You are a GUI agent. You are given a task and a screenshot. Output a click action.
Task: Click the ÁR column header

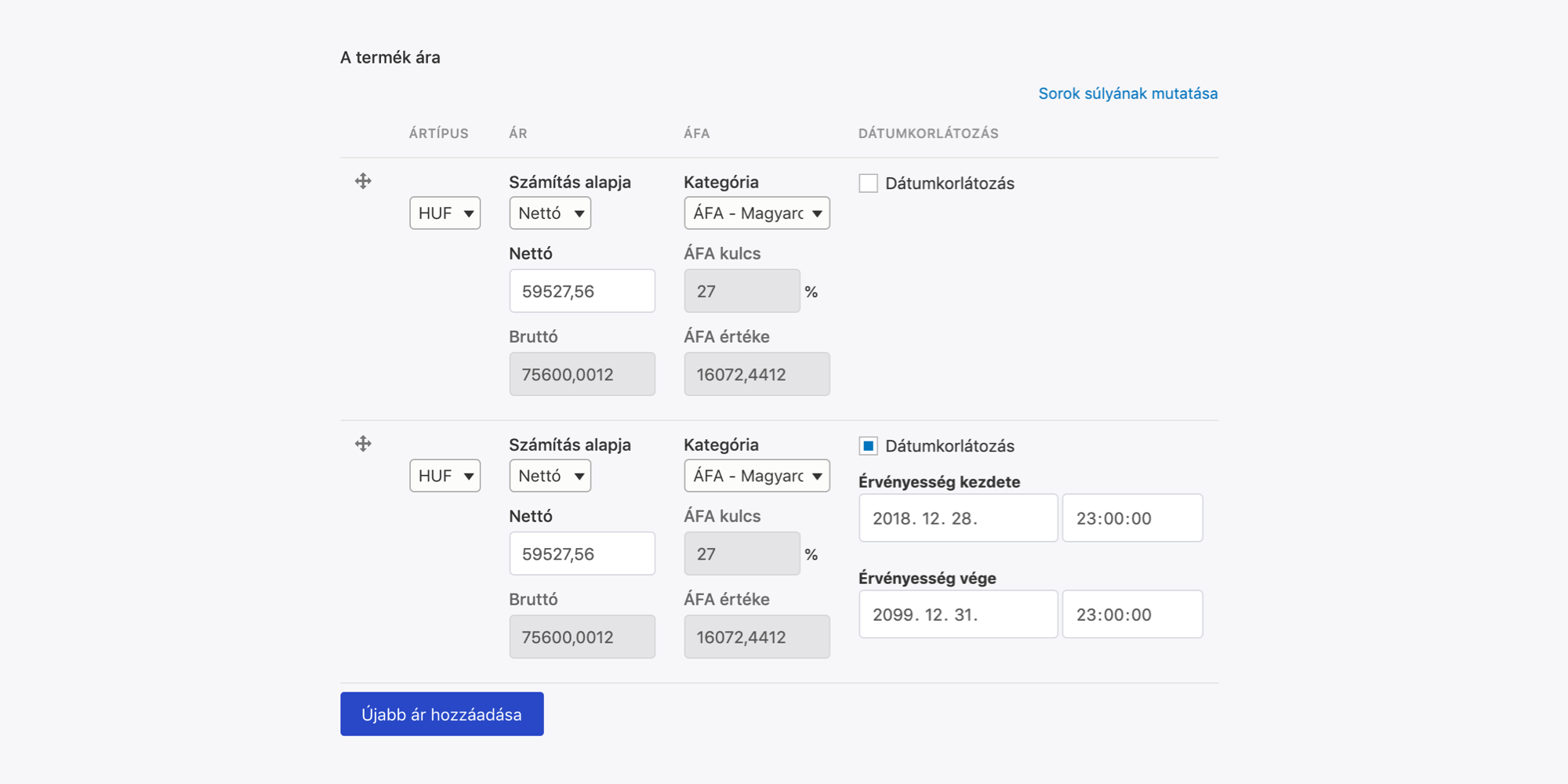(x=517, y=133)
